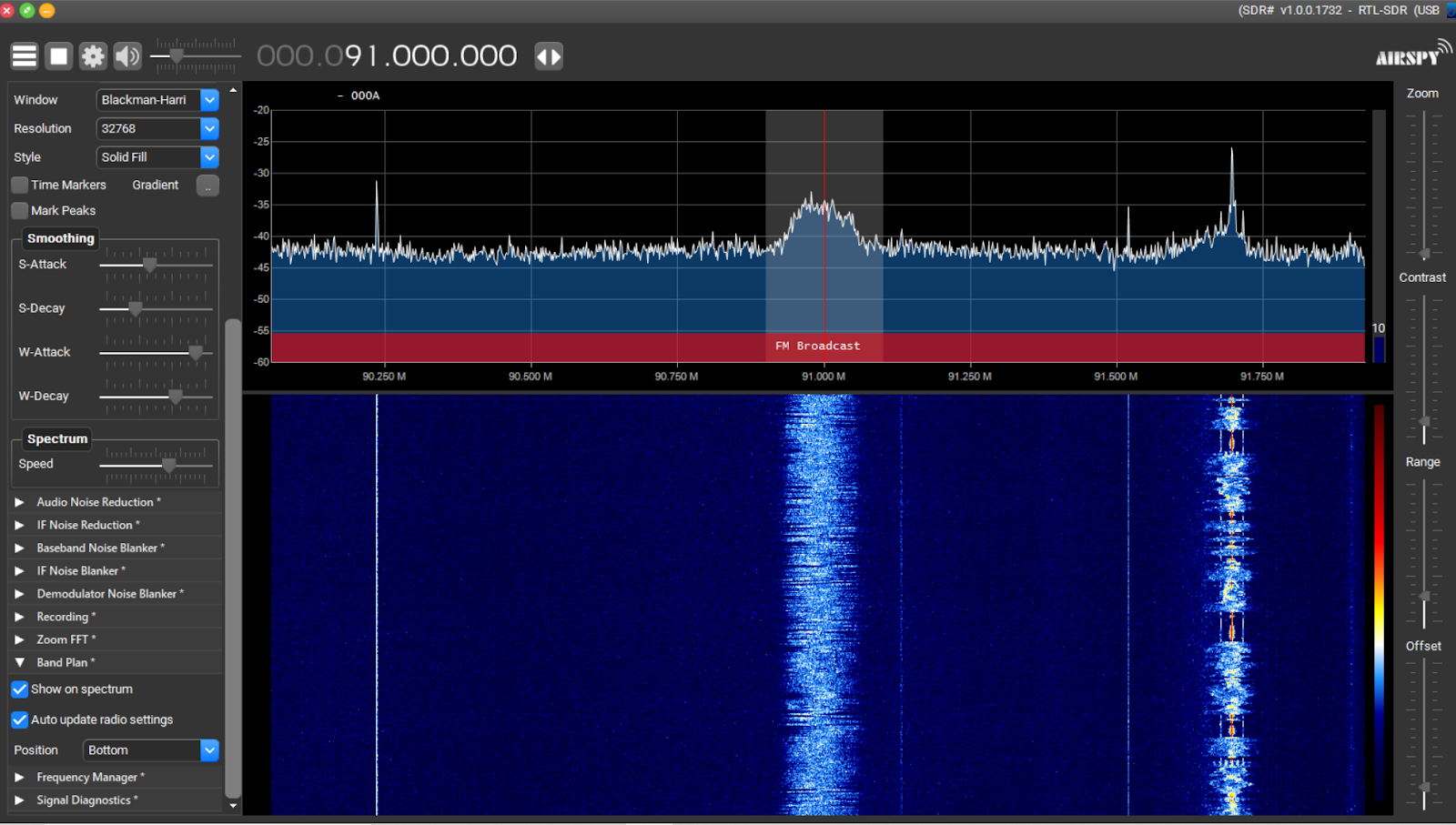Close SDR# with the red window button
The width and height of the screenshot is (1456, 825).
click(x=7, y=11)
